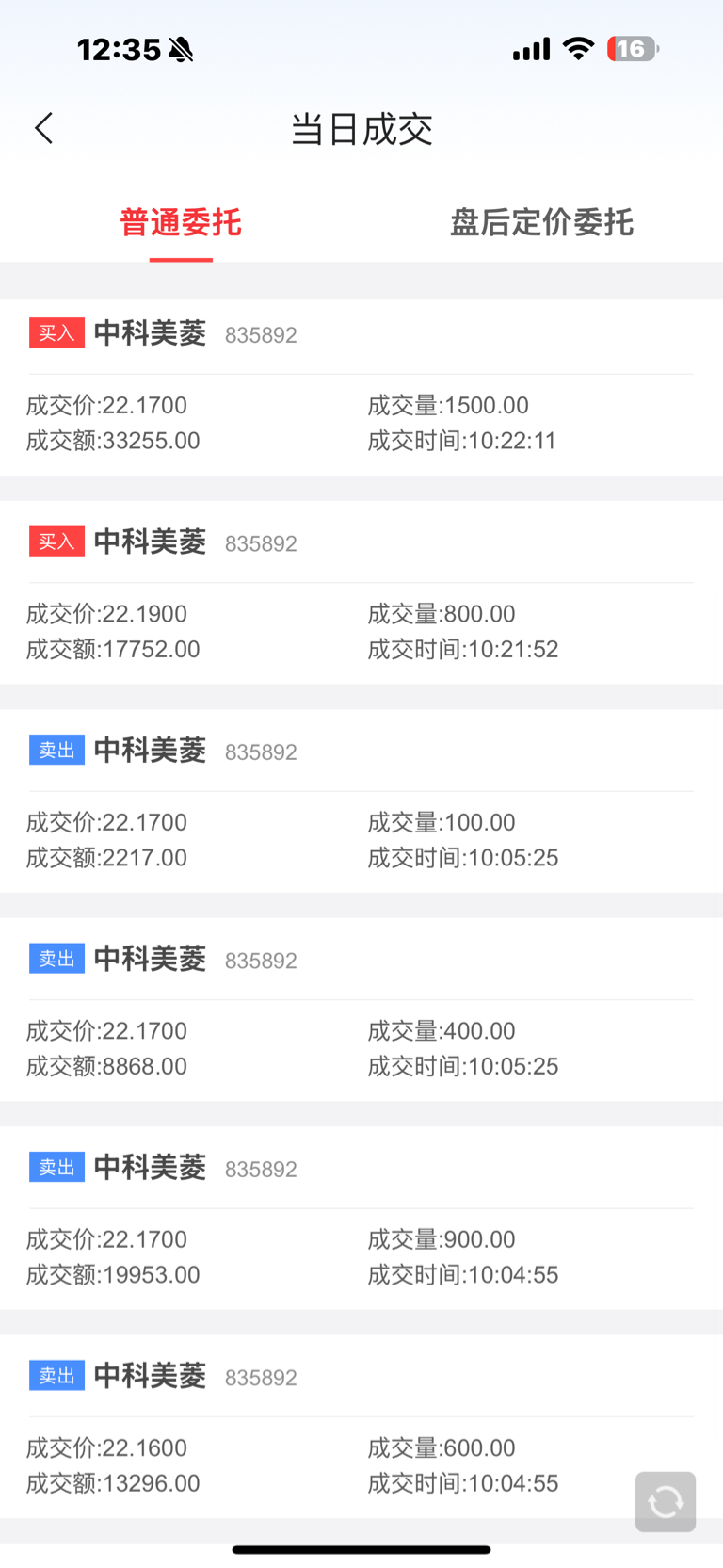Switch to 盘后定价委托 tab

click(x=541, y=223)
